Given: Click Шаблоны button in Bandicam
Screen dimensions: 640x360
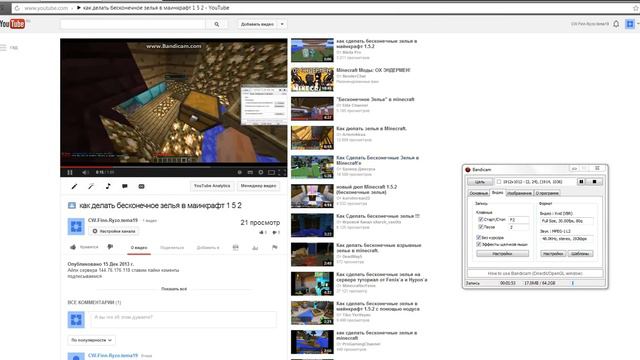Looking at the screenshot, I should coord(580,253).
